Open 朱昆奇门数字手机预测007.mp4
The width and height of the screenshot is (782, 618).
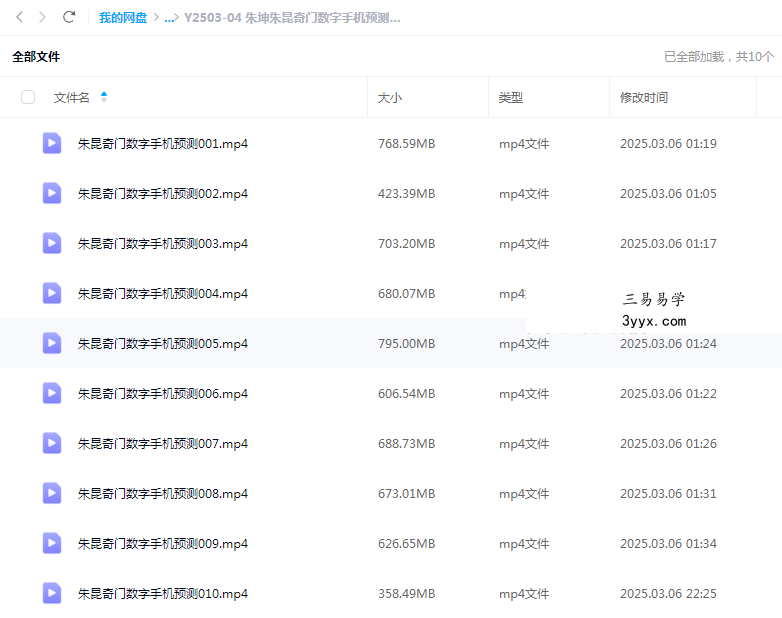[x=163, y=443]
